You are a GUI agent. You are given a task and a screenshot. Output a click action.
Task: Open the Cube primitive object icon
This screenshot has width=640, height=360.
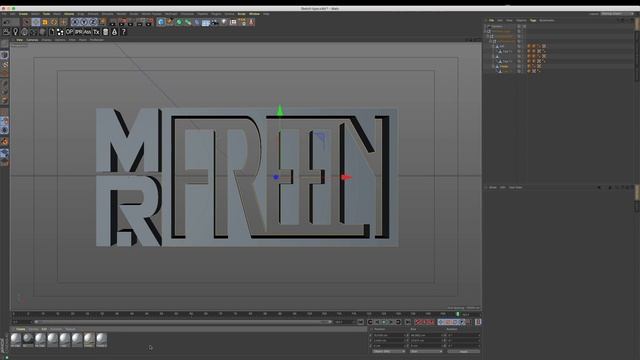click(161, 22)
